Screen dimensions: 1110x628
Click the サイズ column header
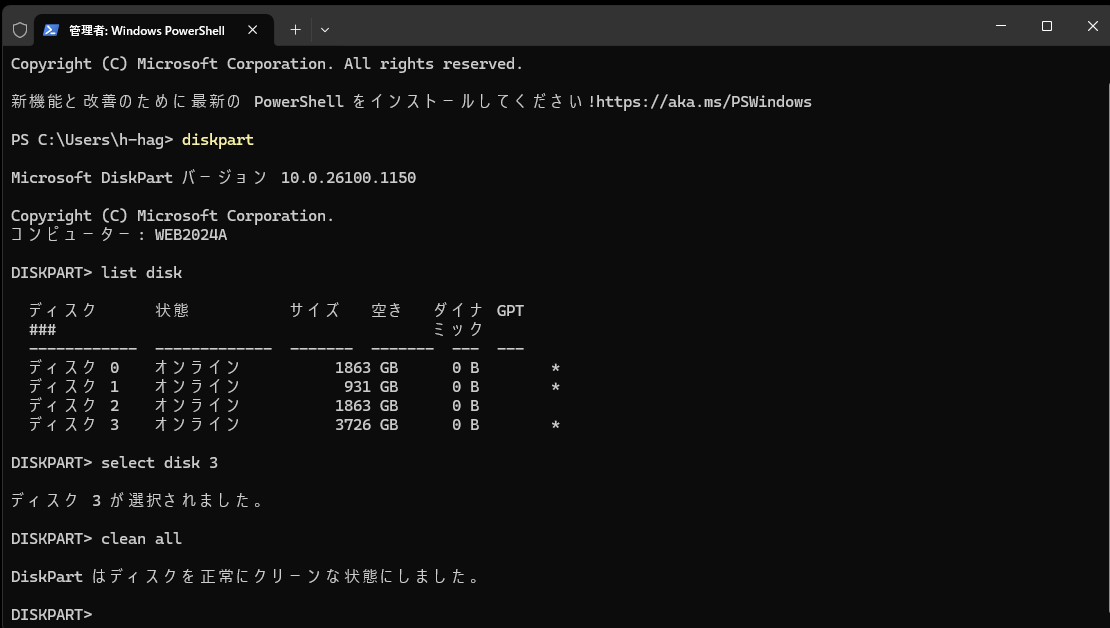[x=314, y=310]
